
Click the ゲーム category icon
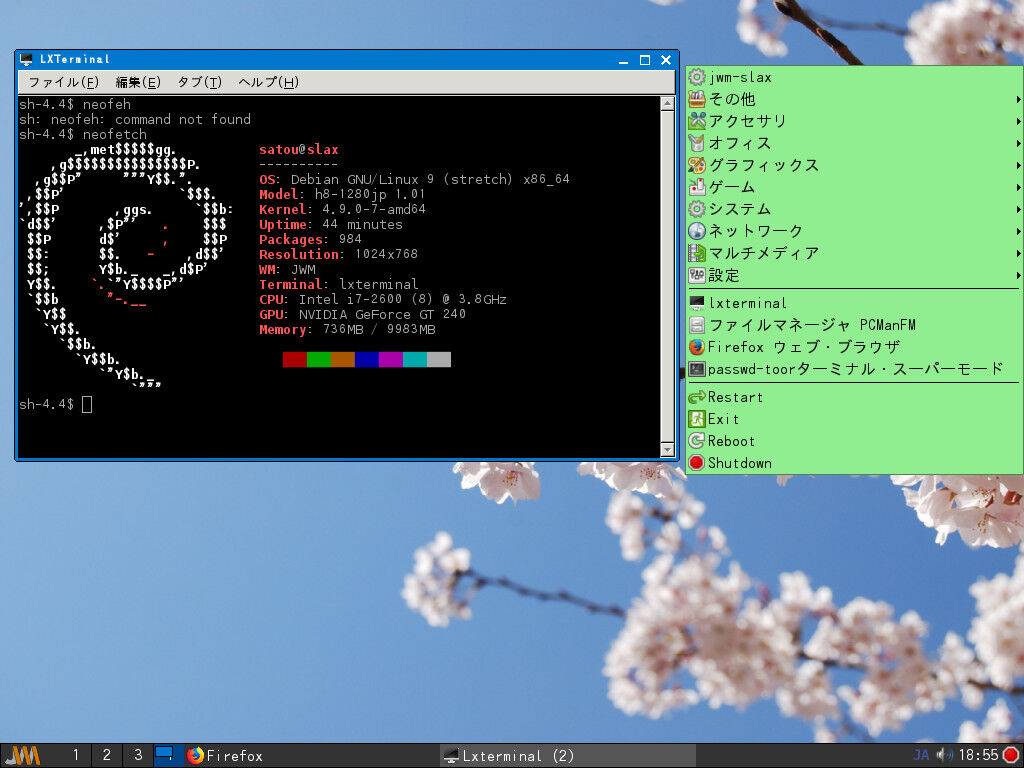(697, 187)
